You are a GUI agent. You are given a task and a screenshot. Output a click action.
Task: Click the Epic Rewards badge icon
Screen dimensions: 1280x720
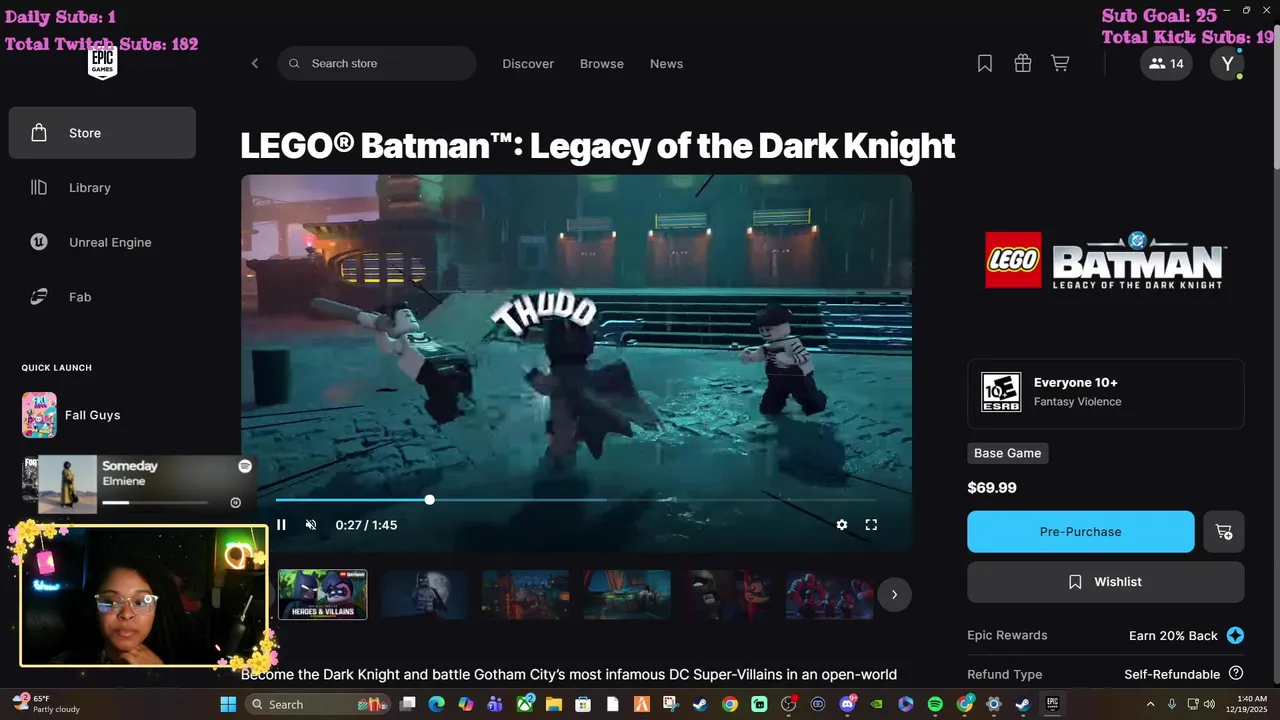[1236, 636]
